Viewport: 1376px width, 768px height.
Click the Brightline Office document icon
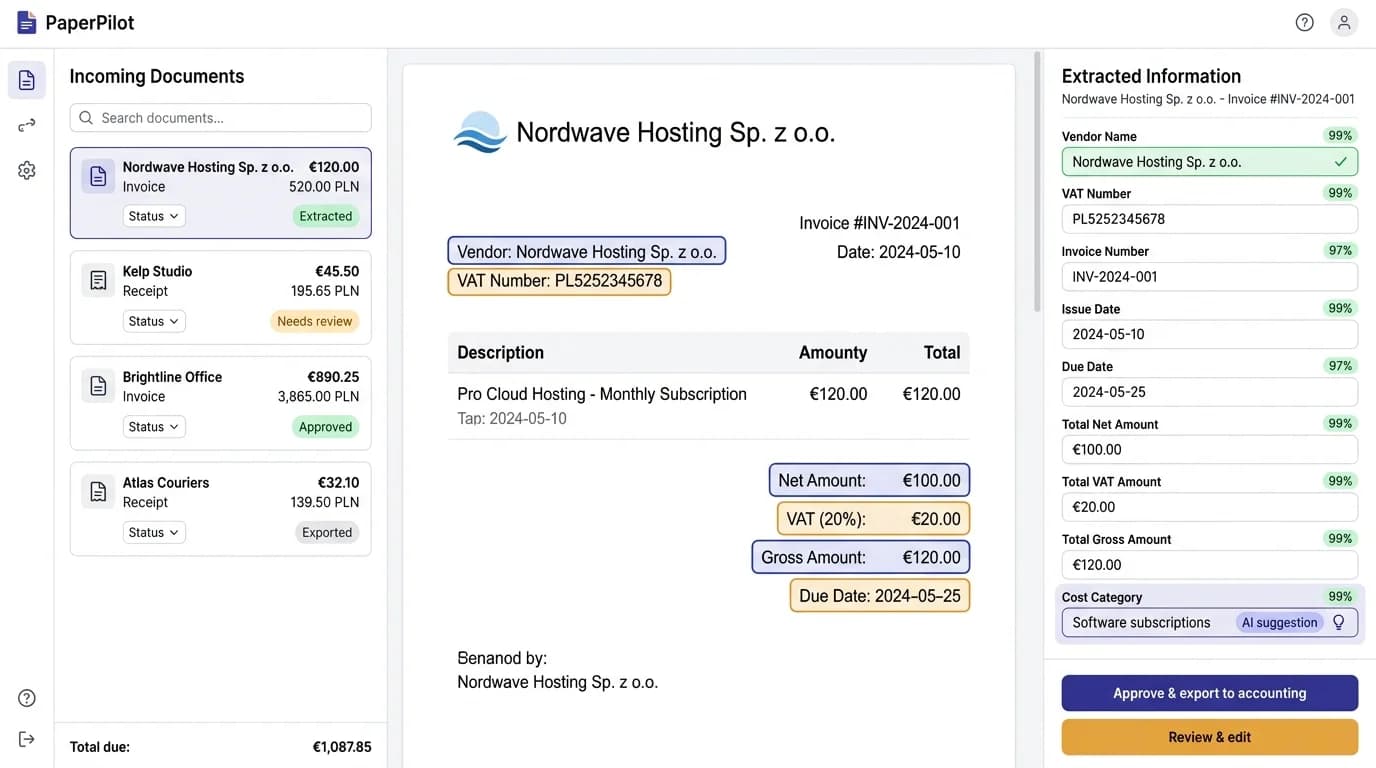(98, 386)
